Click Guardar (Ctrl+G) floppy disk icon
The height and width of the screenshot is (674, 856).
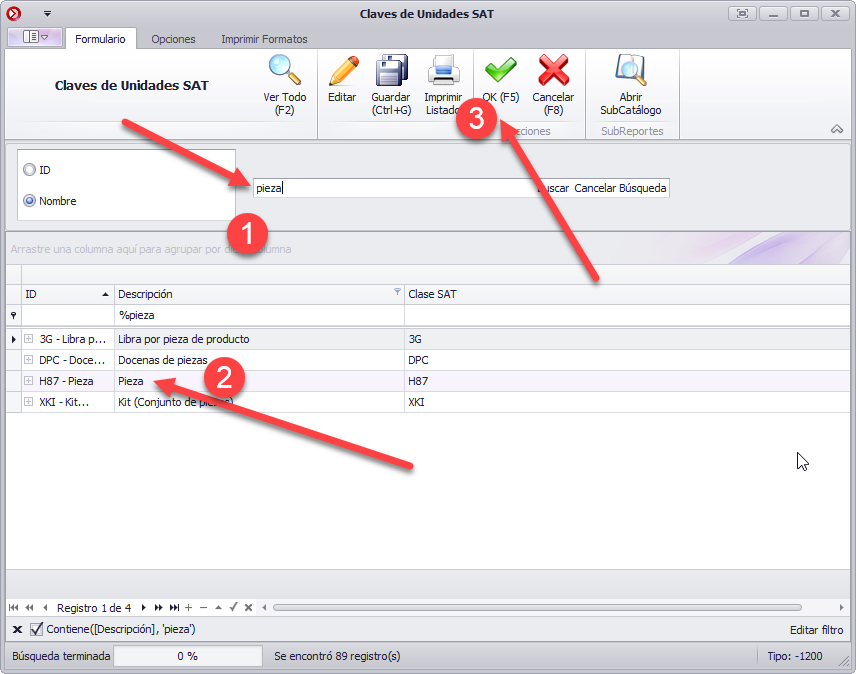coord(391,70)
